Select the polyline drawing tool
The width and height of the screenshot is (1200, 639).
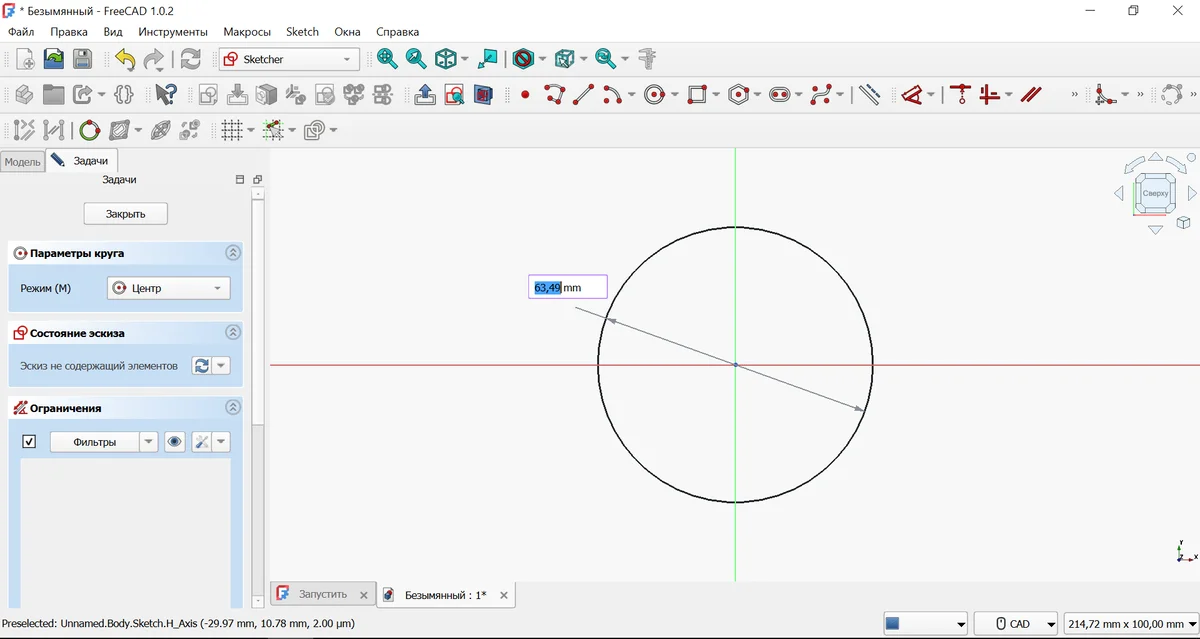(x=554, y=95)
